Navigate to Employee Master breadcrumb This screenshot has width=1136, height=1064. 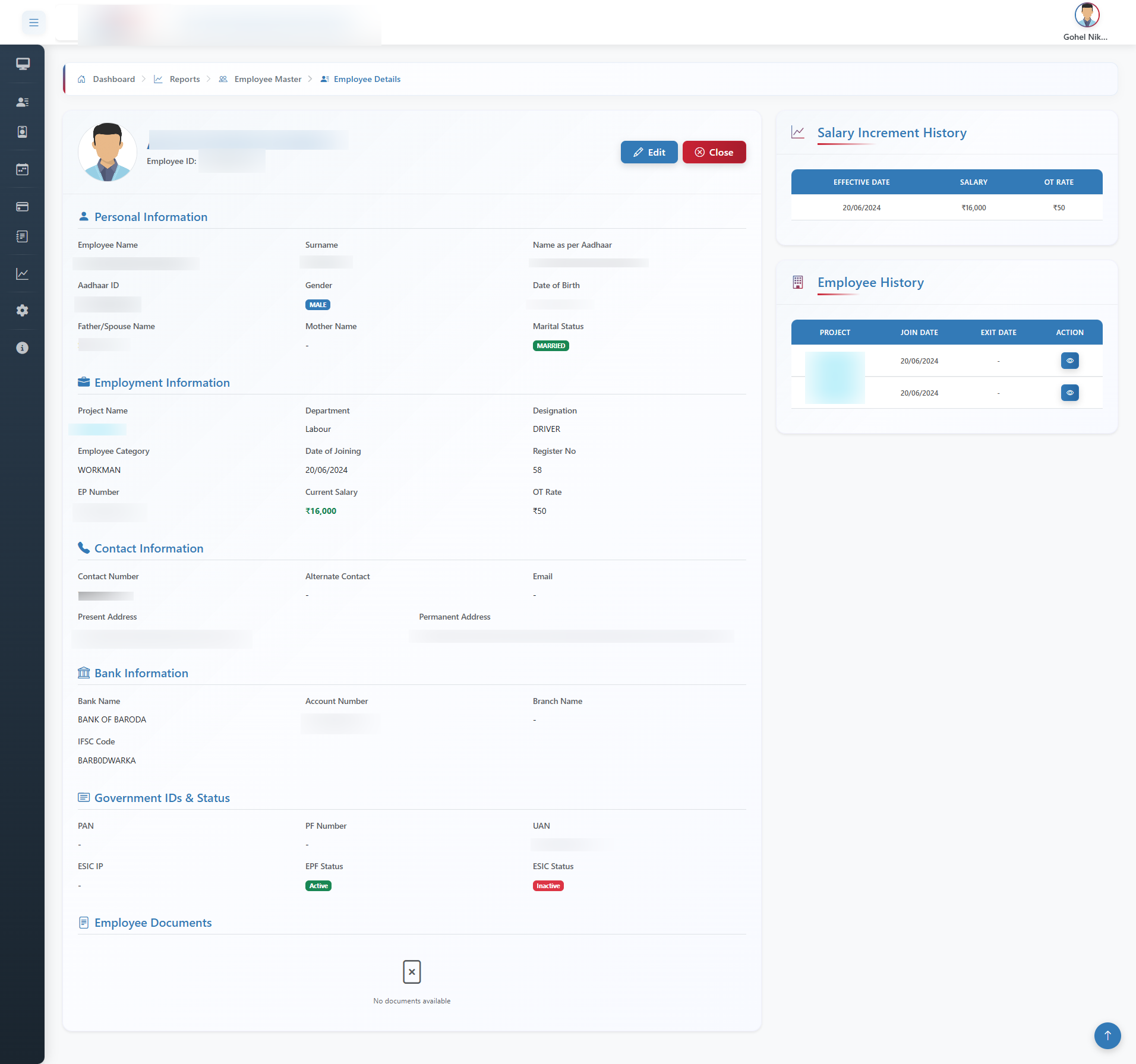click(x=267, y=79)
